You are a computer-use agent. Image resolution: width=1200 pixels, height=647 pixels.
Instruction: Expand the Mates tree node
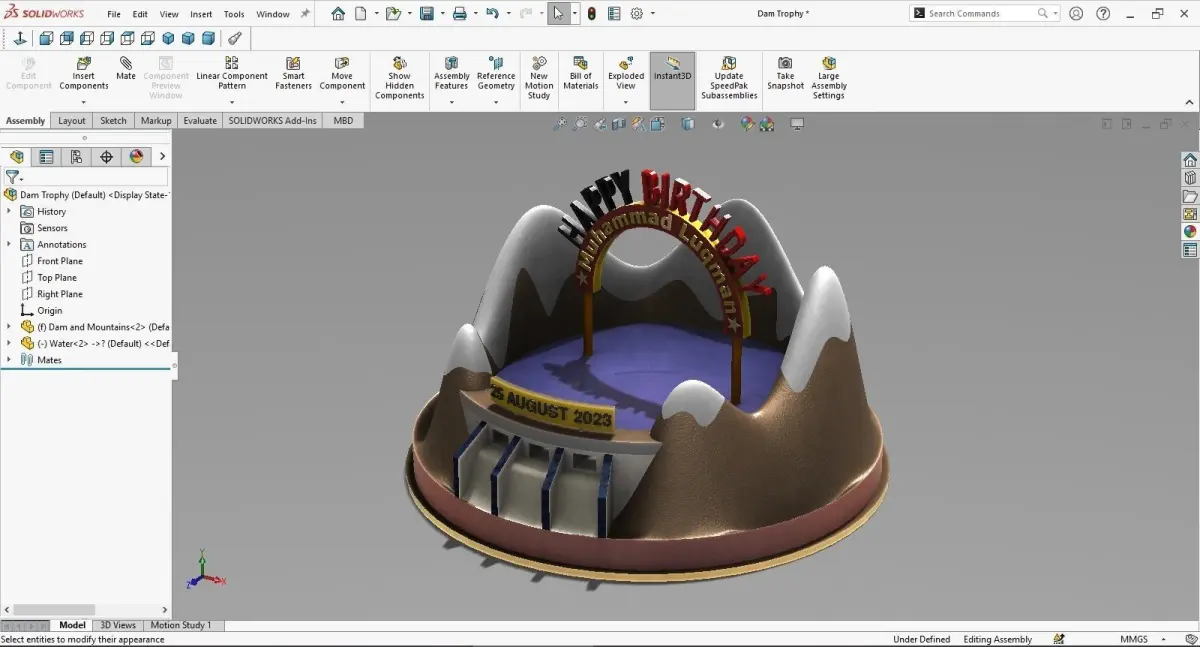point(9,360)
